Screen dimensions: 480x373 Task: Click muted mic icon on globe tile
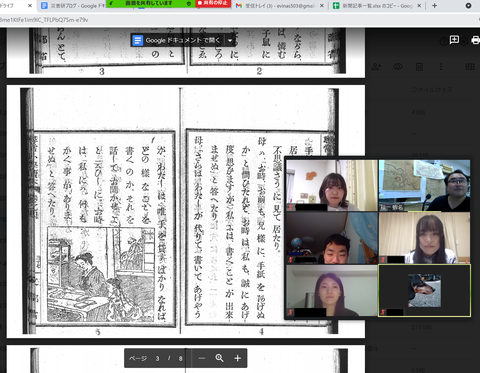point(291,260)
